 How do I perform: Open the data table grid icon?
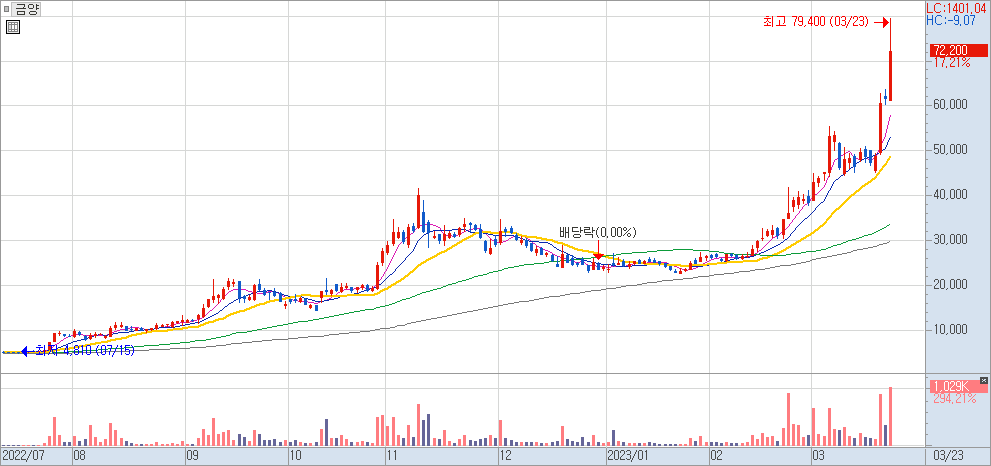click(x=13, y=27)
